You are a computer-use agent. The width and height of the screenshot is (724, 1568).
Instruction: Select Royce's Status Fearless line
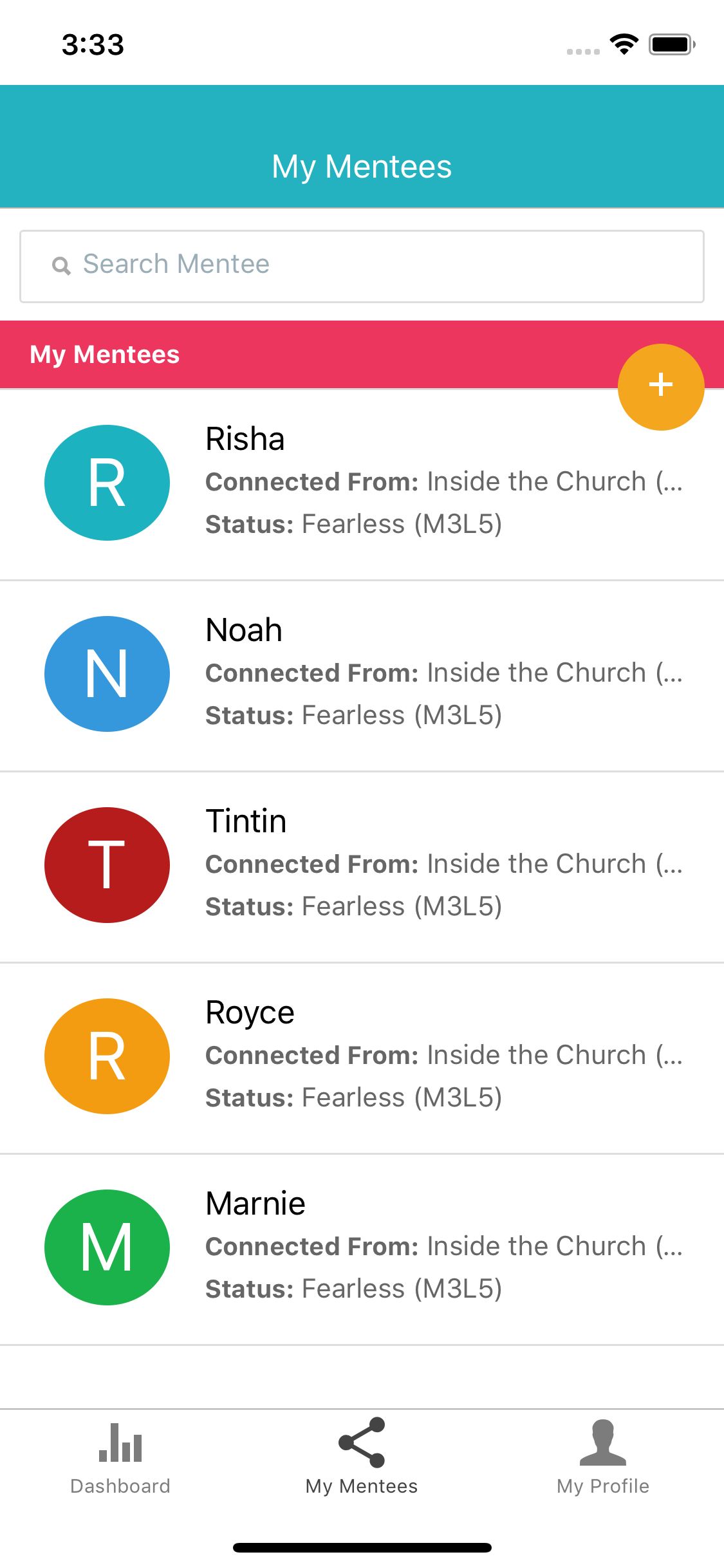point(353,1097)
